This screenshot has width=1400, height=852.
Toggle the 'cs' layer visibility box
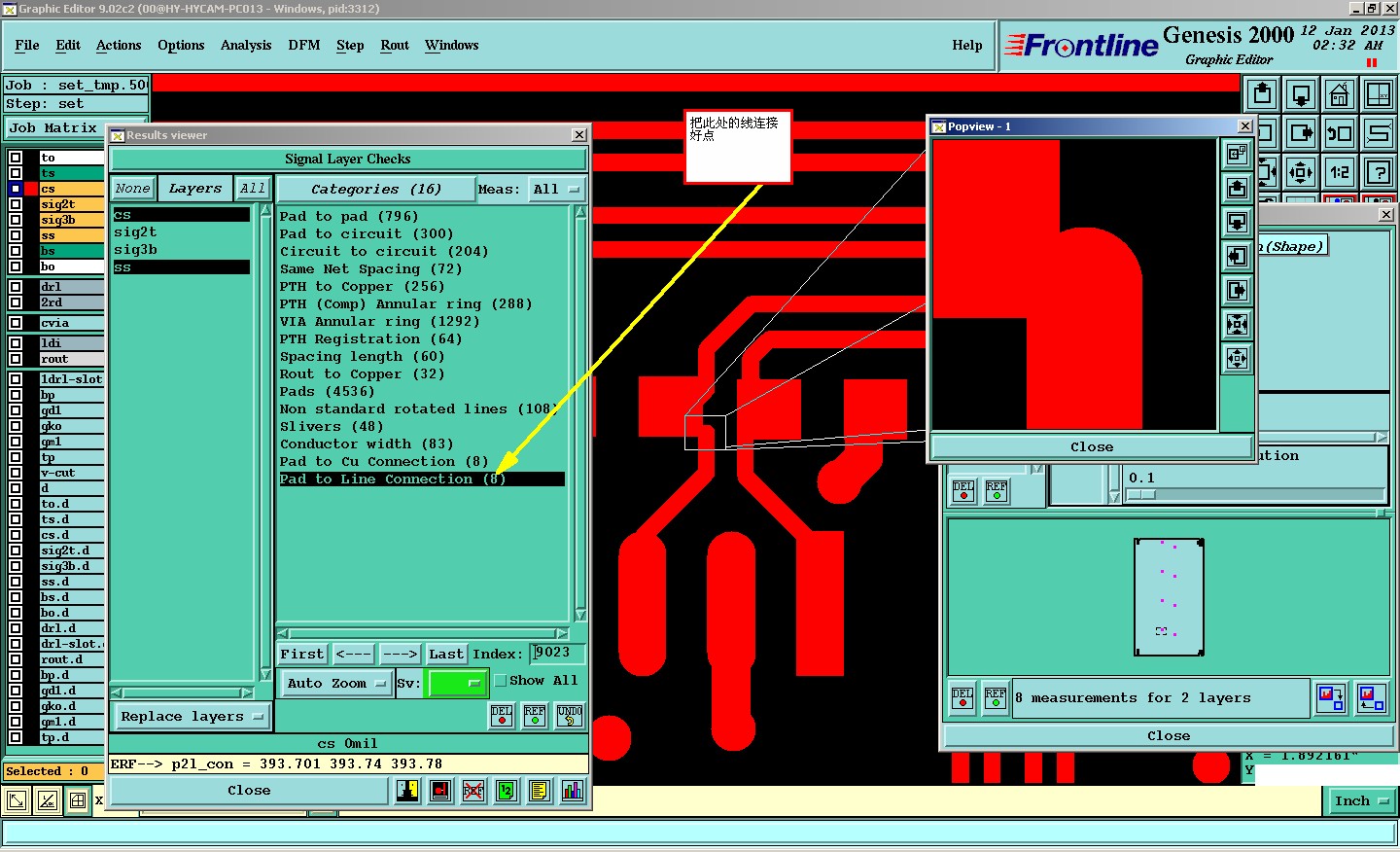click(16, 189)
